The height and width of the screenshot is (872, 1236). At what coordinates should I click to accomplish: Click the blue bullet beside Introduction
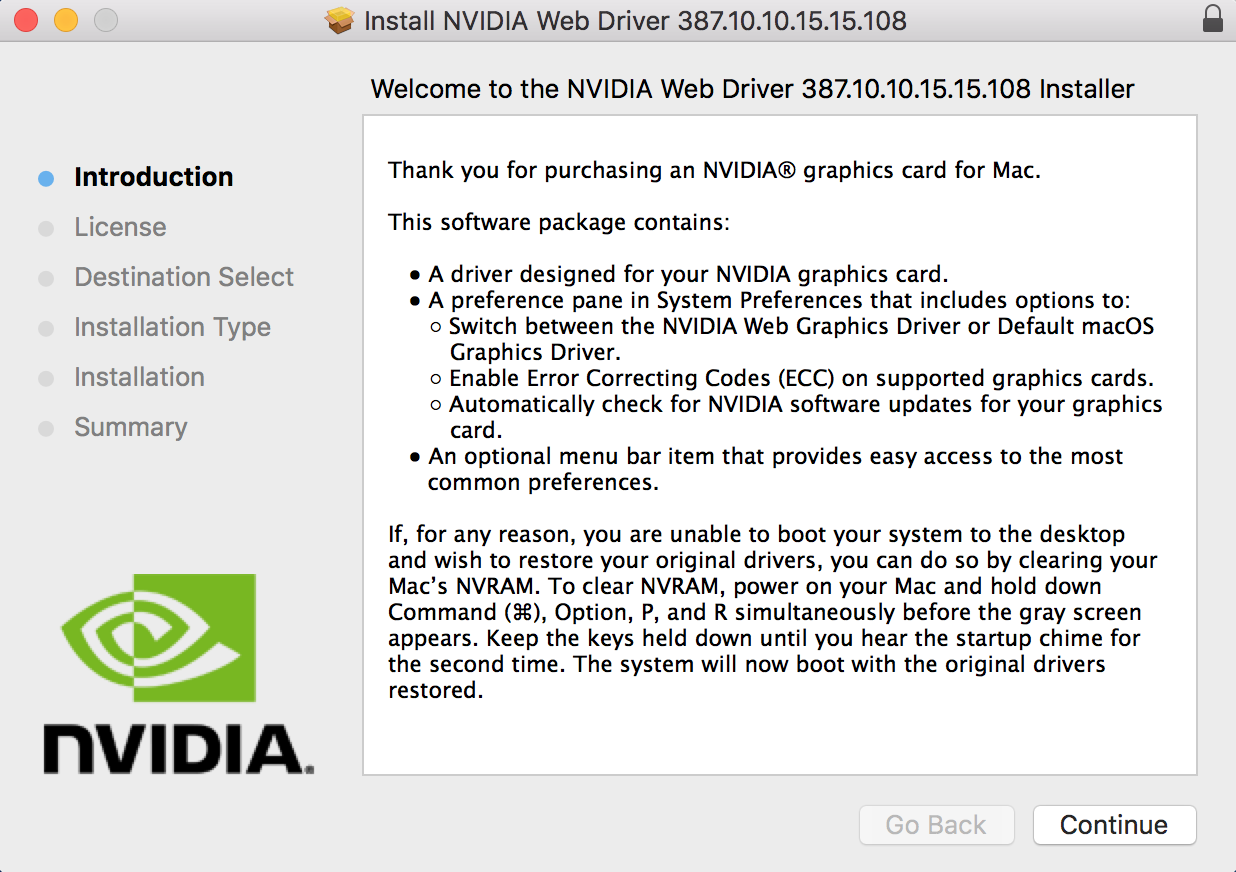(x=46, y=179)
